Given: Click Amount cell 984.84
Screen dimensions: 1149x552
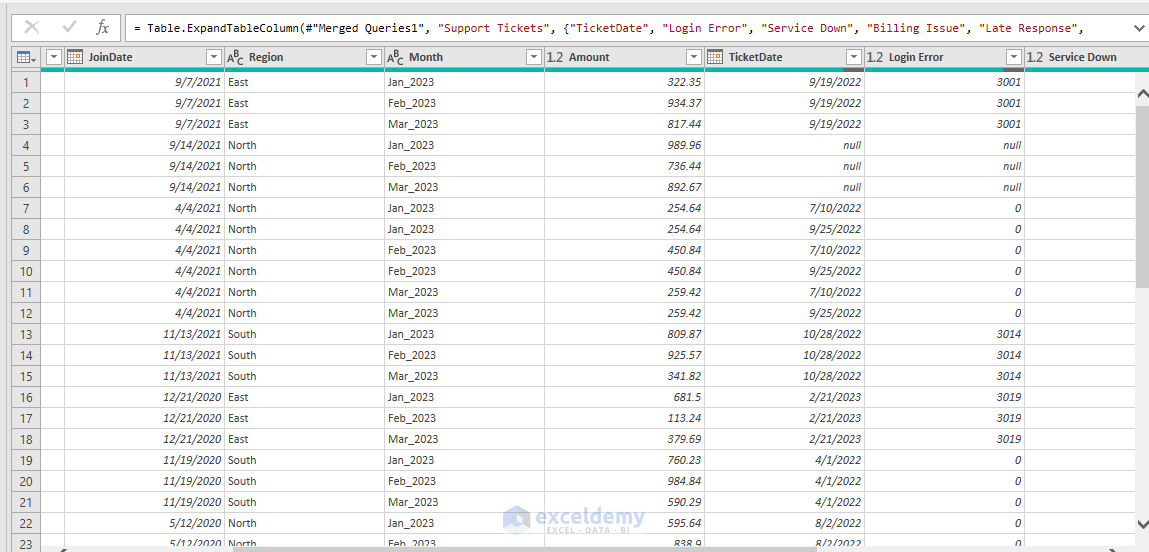Looking at the screenshot, I should pos(624,481).
